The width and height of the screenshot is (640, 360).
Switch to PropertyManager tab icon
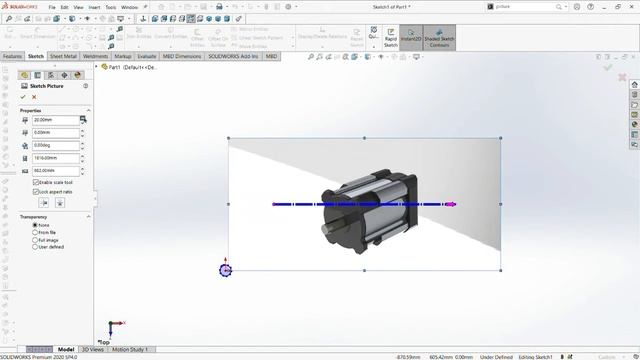pos(38,75)
